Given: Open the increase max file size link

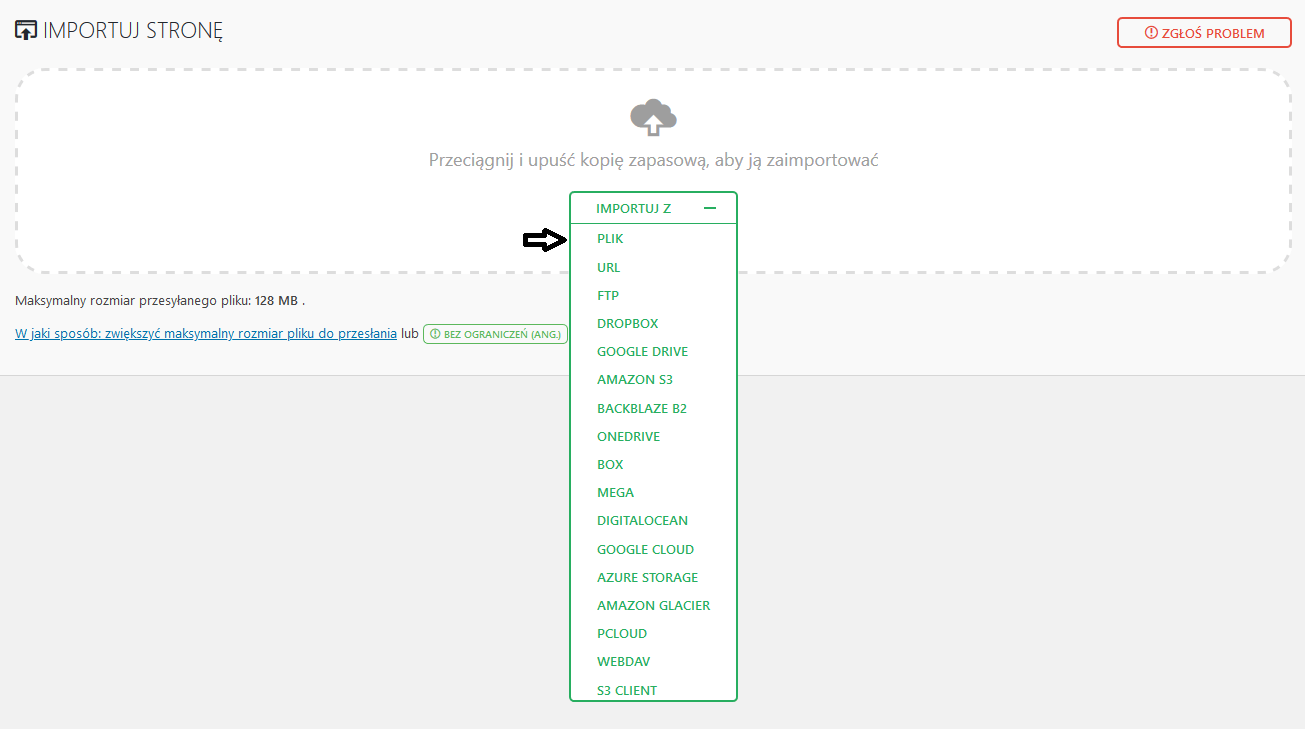Looking at the screenshot, I should click(206, 334).
